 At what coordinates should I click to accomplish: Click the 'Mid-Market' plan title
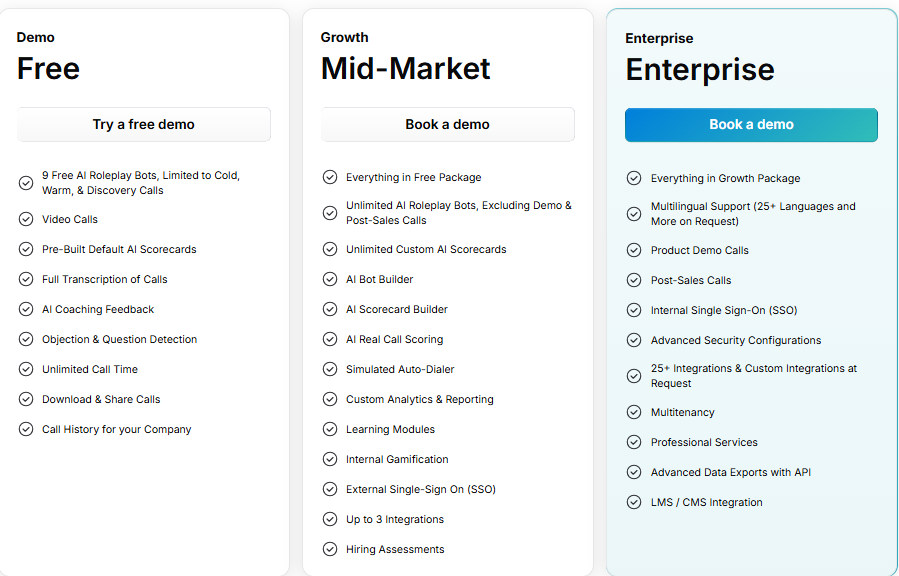[x=406, y=69]
